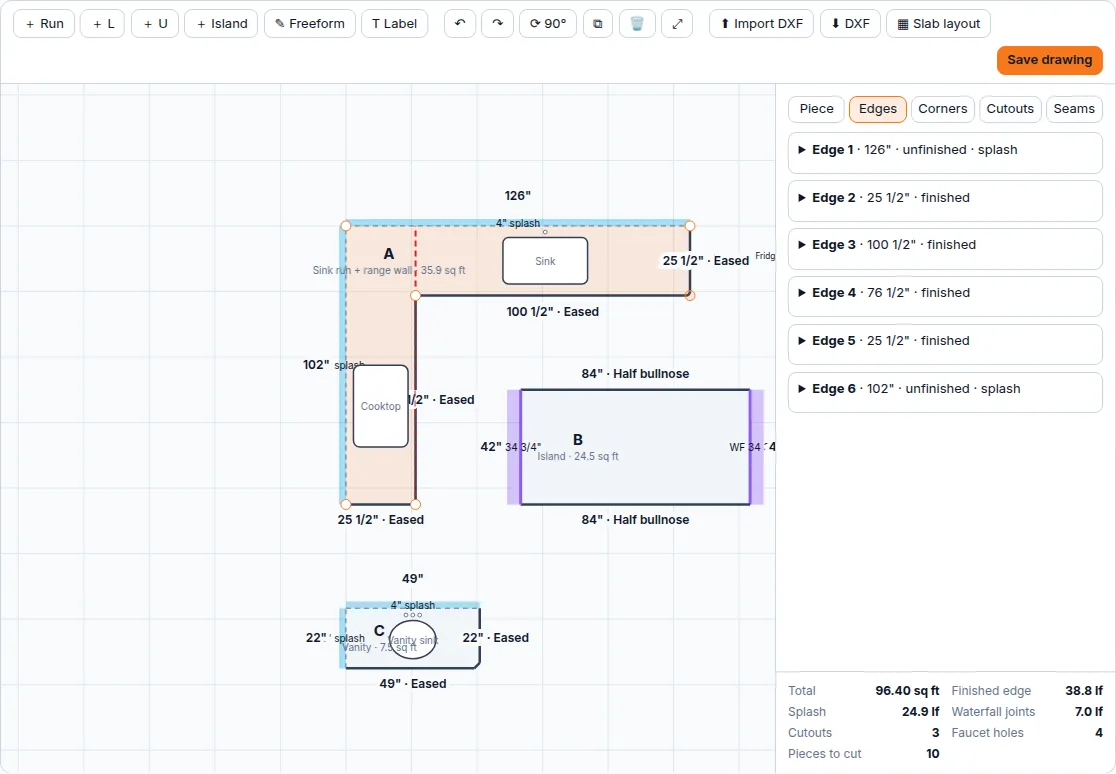
Task: Click the undo arrow icon
Action: pyautogui.click(x=460, y=23)
